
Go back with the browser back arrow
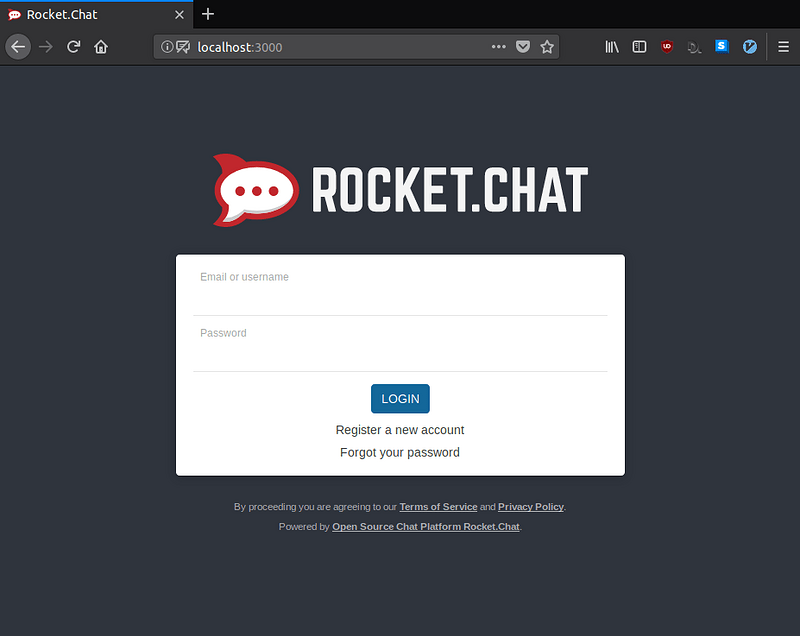coord(18,47)
